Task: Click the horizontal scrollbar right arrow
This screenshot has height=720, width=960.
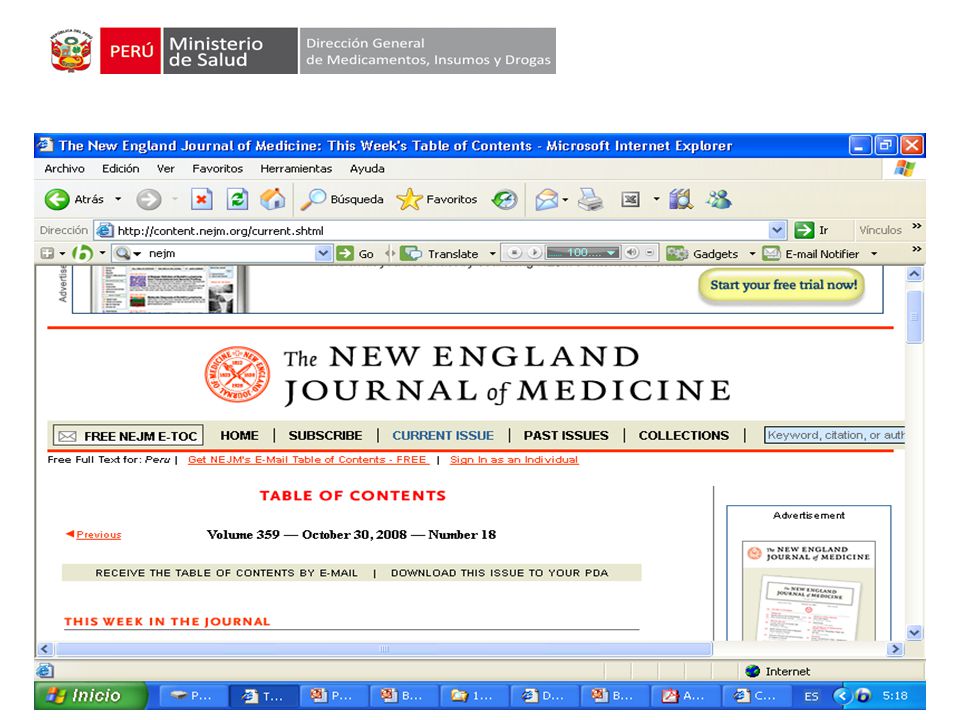Action: (x=896, y=649)
